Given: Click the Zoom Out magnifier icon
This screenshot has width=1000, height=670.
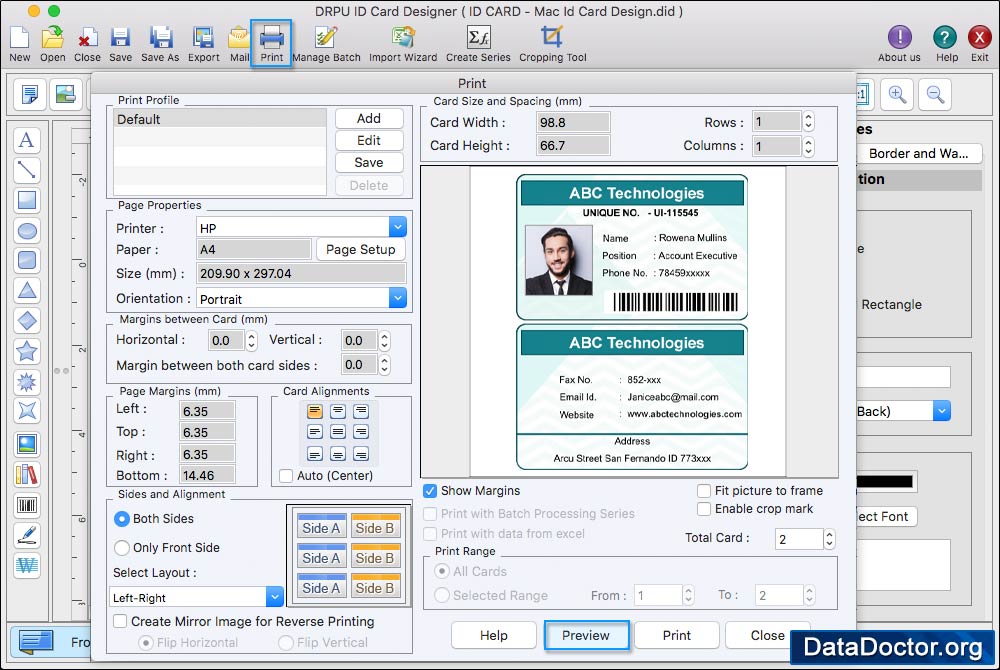Looking at the screenshot, I should [x=936, y=94].
